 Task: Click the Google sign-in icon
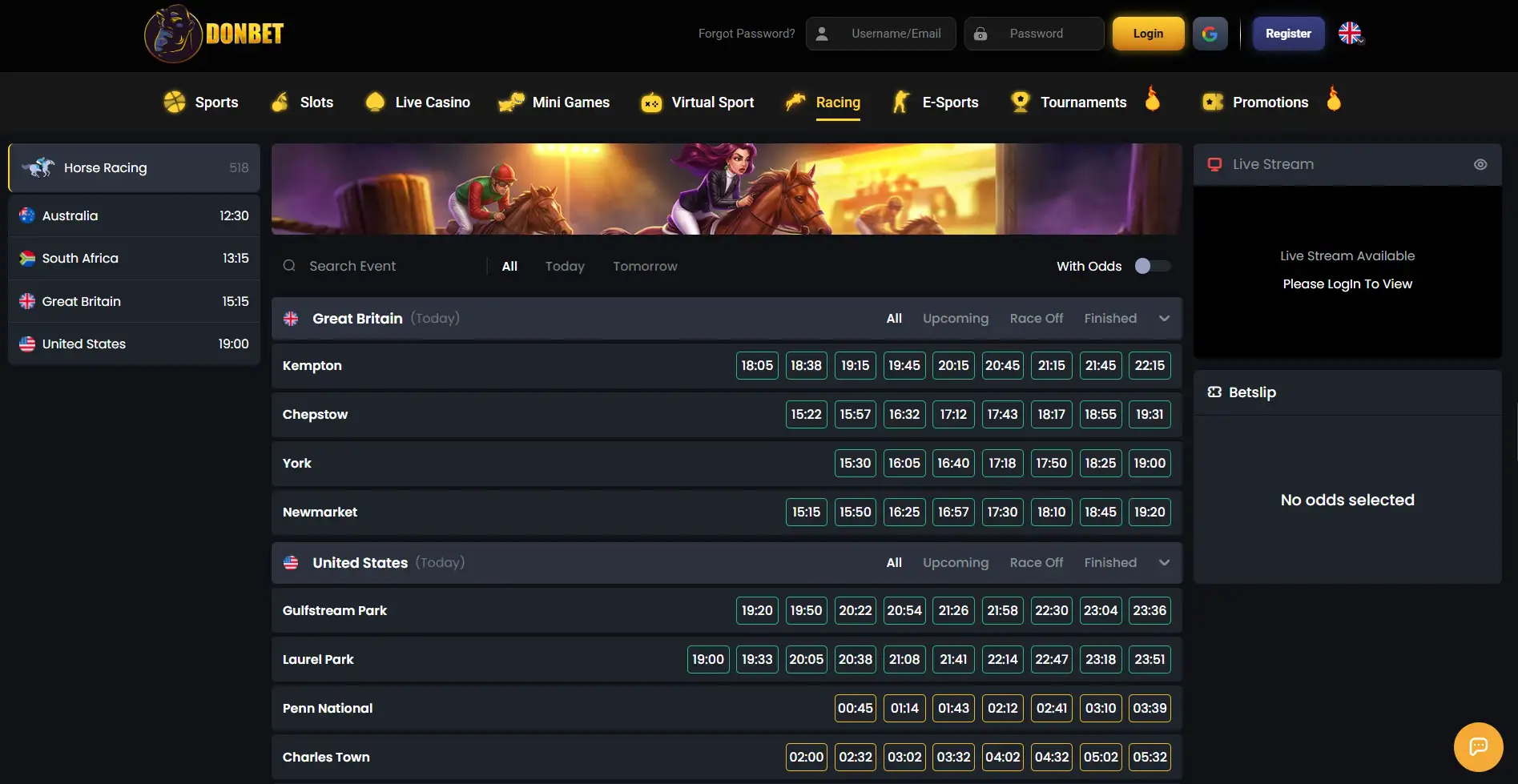click(1210, 34)
